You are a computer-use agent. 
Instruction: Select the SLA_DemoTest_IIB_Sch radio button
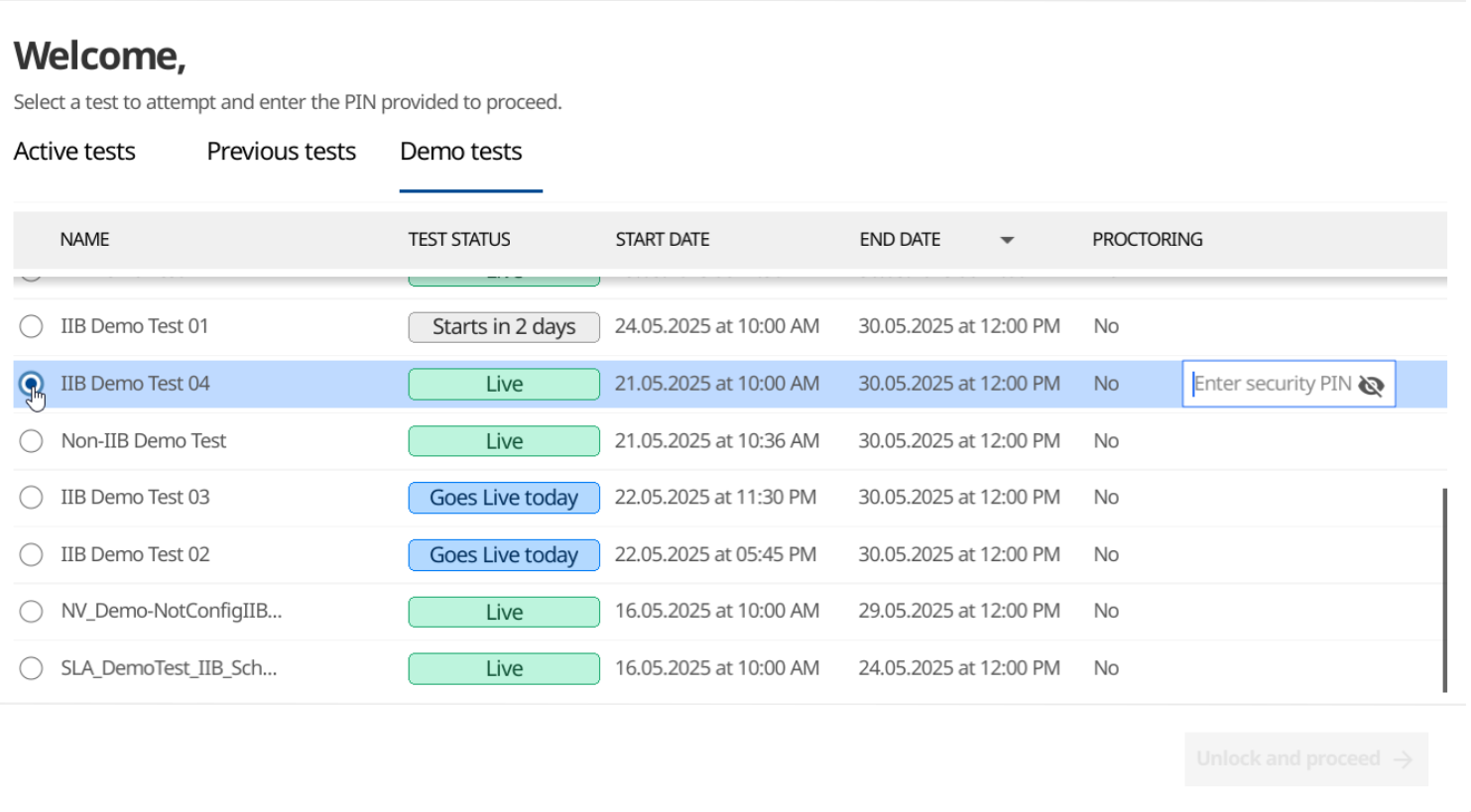30,668
